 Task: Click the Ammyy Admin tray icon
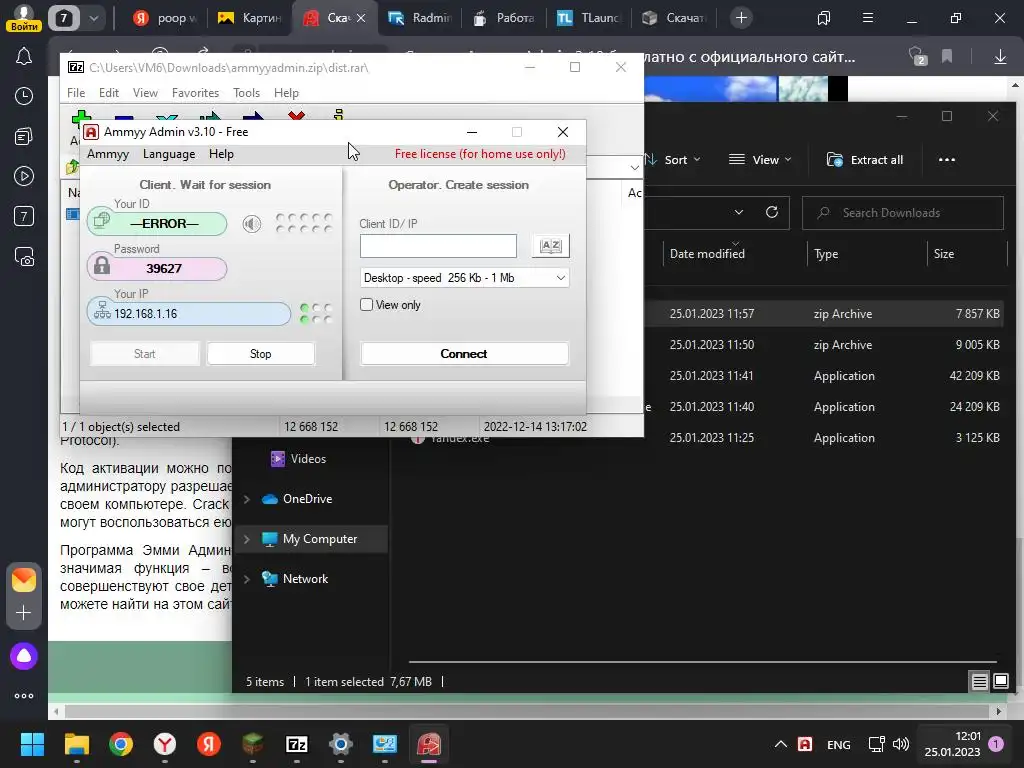click(805, 744)
